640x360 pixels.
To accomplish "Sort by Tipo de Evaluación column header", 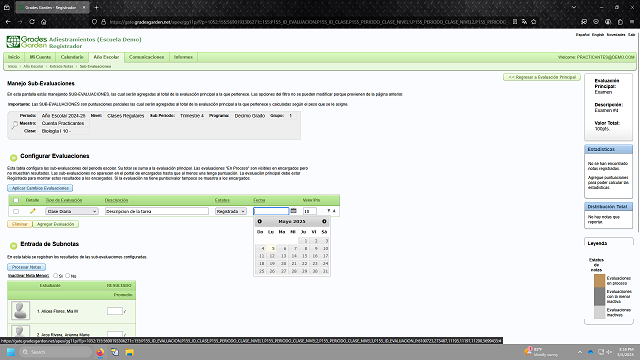I will tap(64, 200).
